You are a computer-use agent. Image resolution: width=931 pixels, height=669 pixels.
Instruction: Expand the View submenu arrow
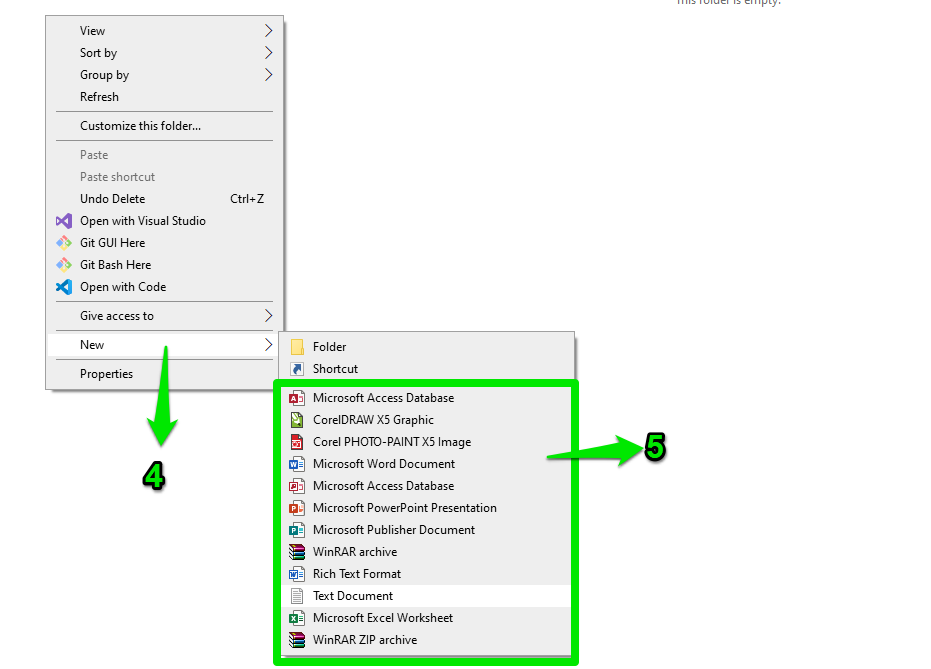pos(268,30)
